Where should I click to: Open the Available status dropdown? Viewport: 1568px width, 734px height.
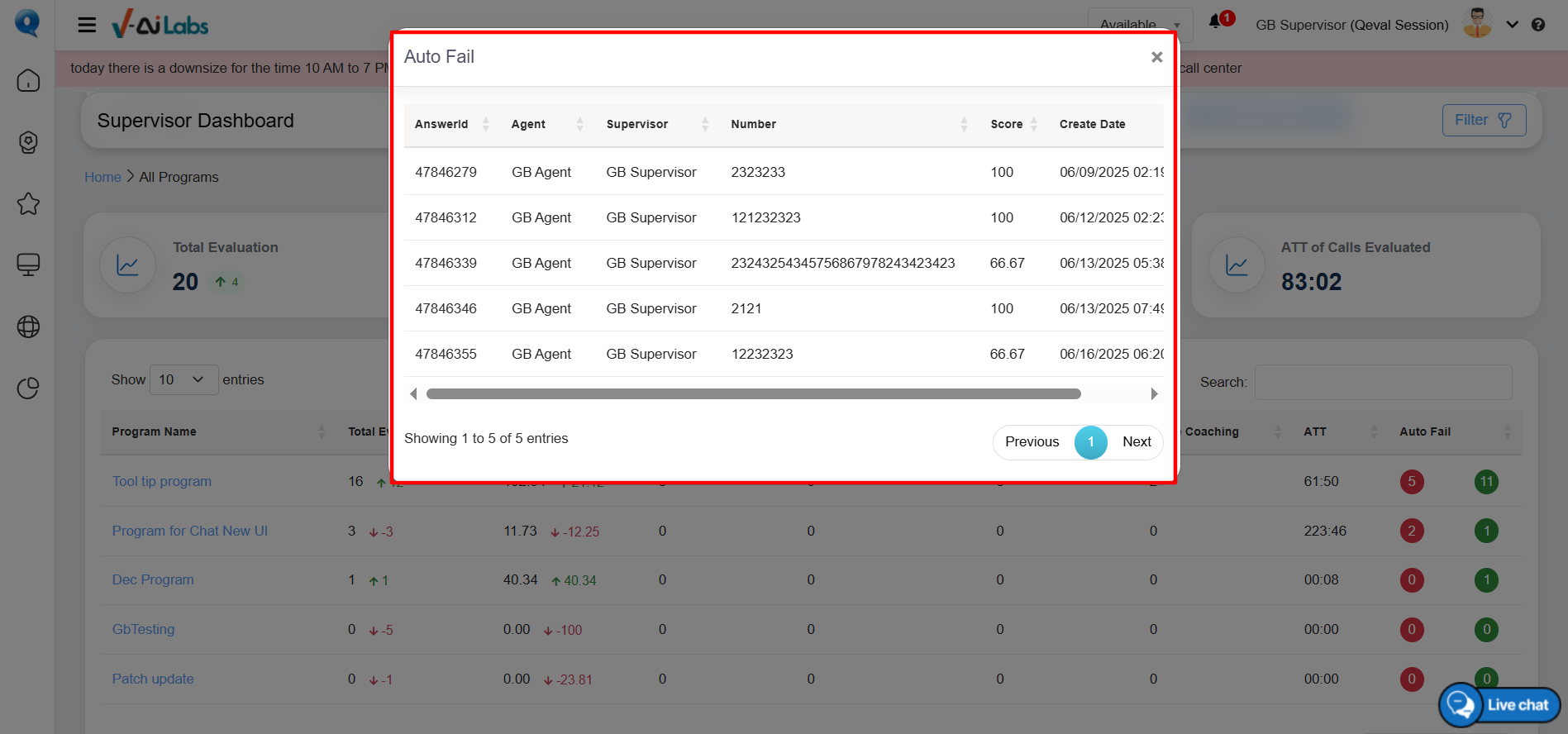(x=1140, y=25)
